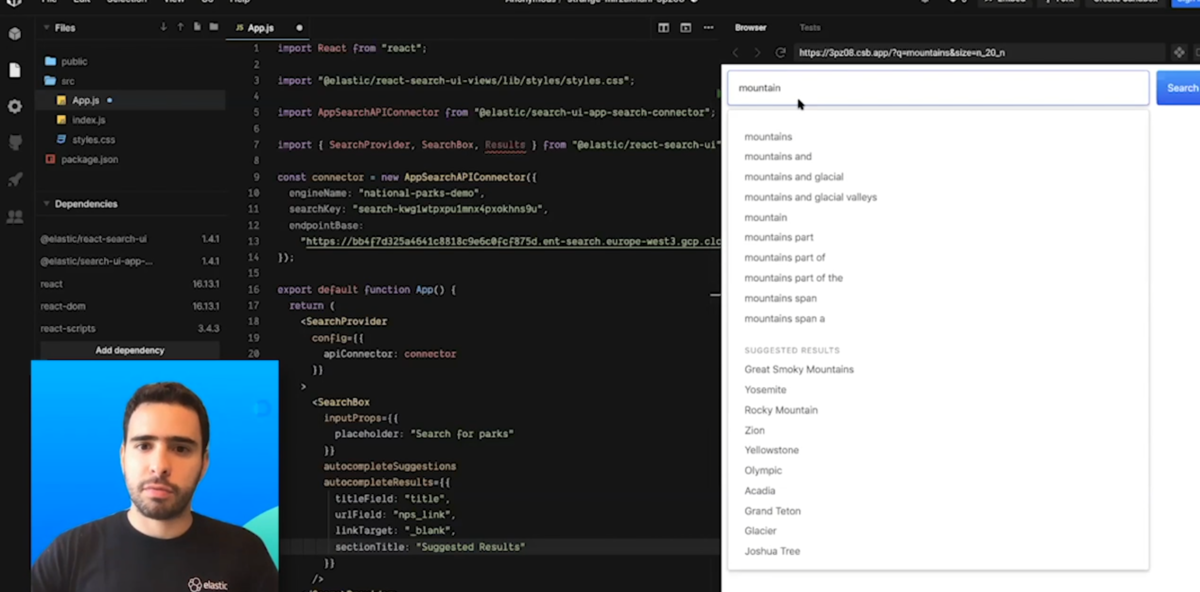Open the Glacier suggested result
This screenshot has height=592, width=1200.
pyautogui.click(x=760, y=531)
